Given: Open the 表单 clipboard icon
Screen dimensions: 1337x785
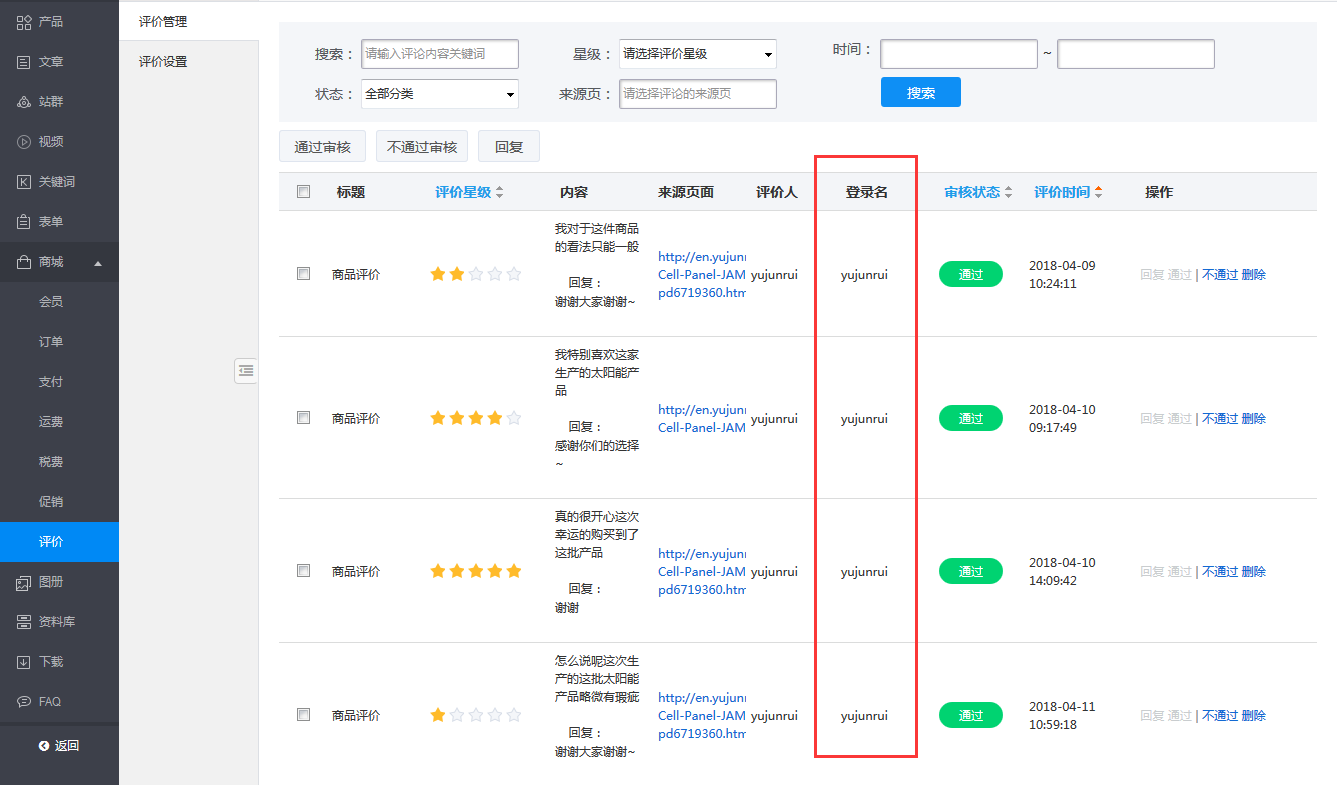Looking at the screenshot, I should [x=24, y=222].
